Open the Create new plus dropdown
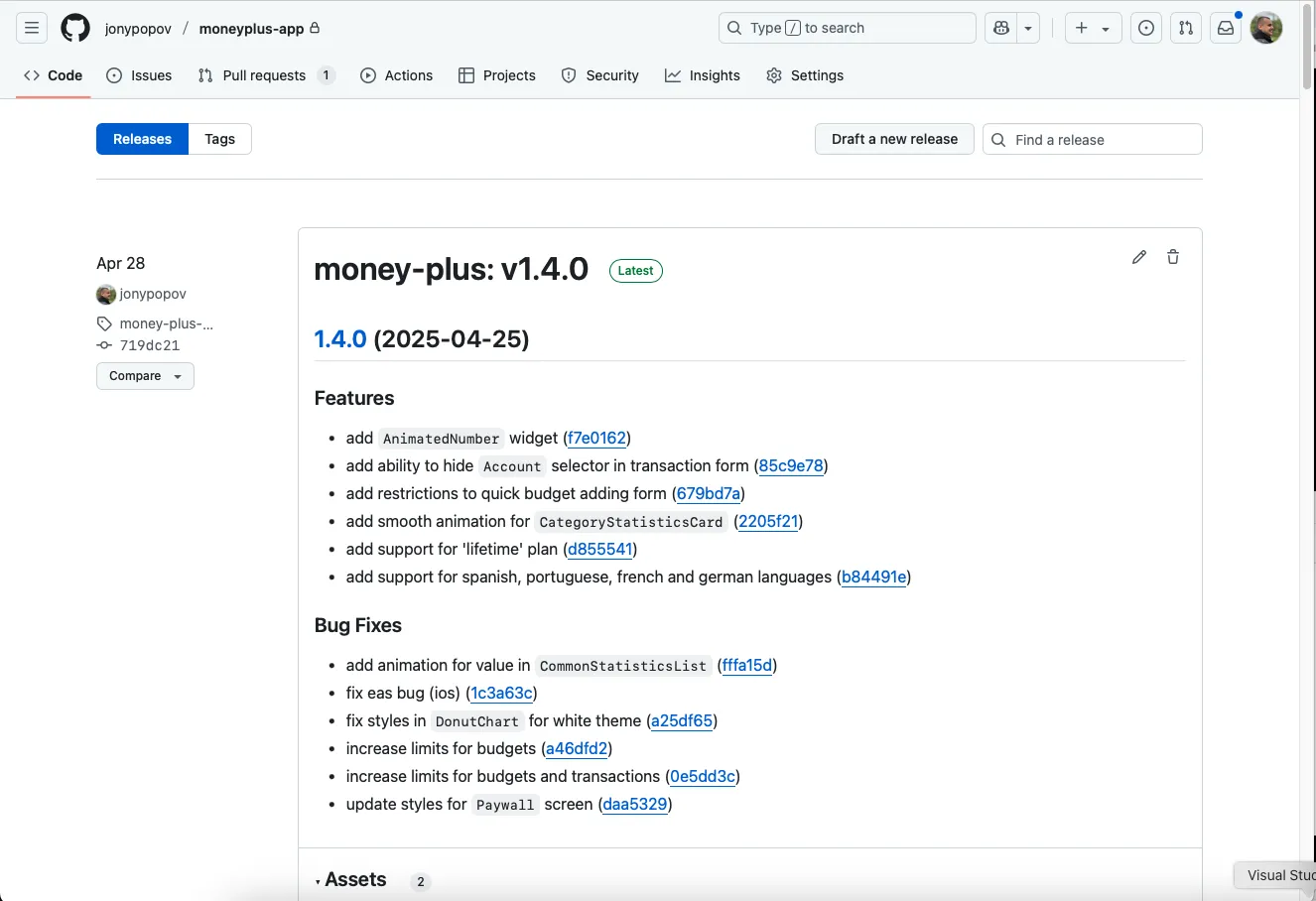The width and height of the screenshot is (1316, 901). (1093, 28)
